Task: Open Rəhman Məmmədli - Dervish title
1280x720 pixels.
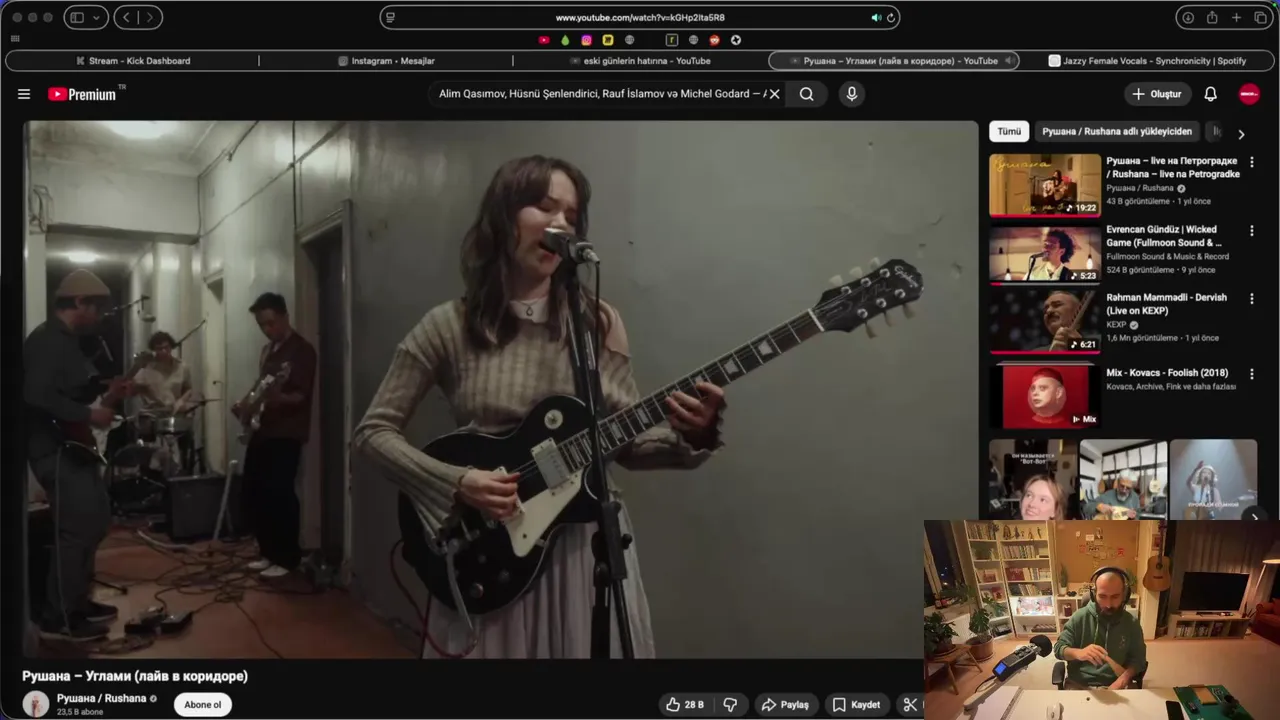Action: [1166, 304]
